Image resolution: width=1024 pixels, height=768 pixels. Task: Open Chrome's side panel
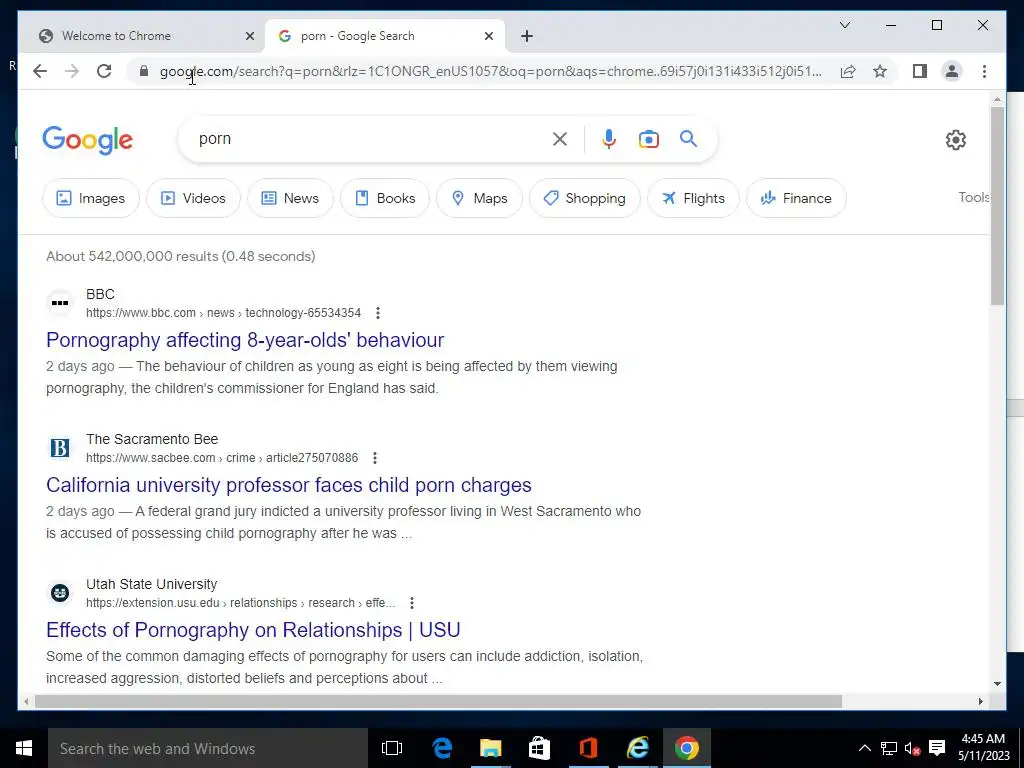(x=920, y=71)
